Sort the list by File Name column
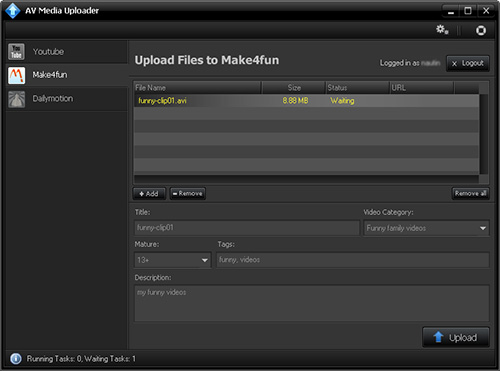Image resolution: width=500 pixels, height=371 pixels. 197,88
